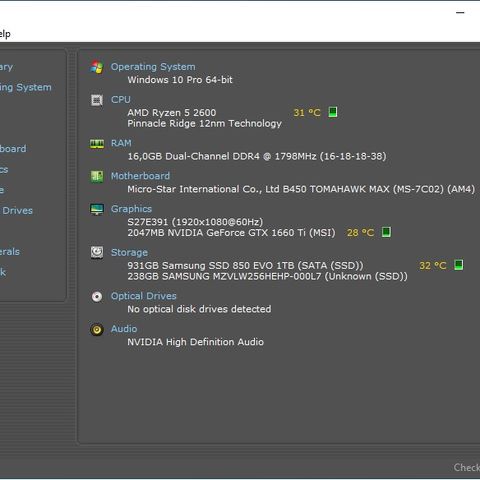Select Optical Drives in the sidebar
Screen dimensions: 480x480
[x=16, y=211]
